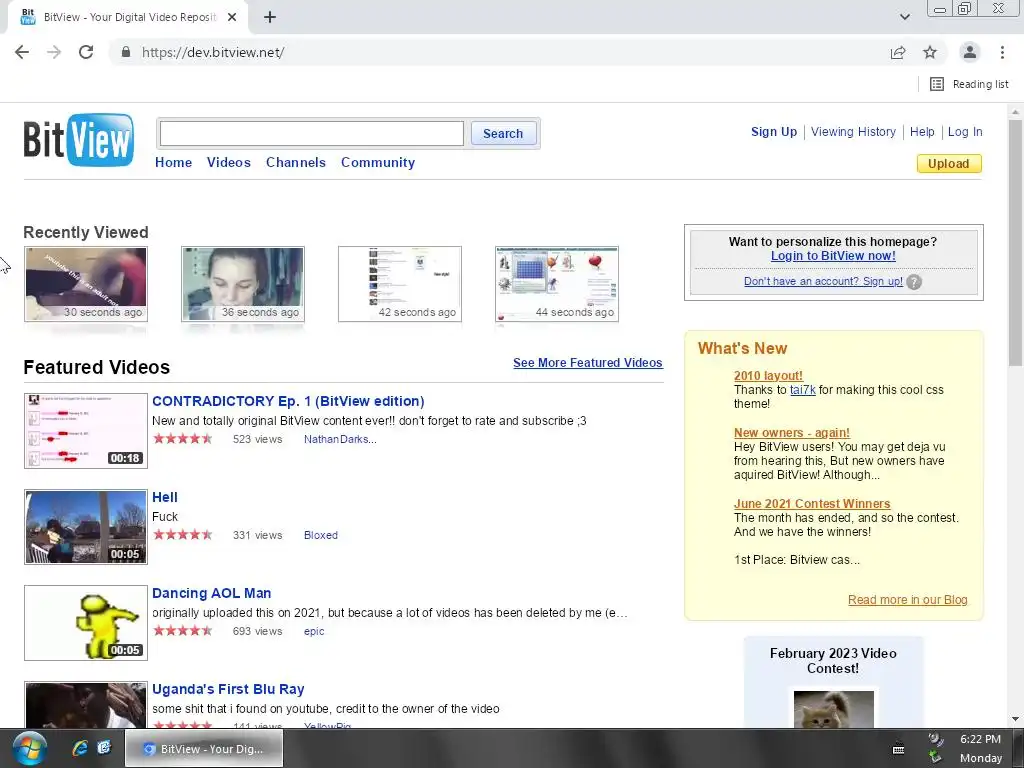Open recently viewed video from 36 seconds ago
Screen dimensions: 1024x768
[242, 283]
